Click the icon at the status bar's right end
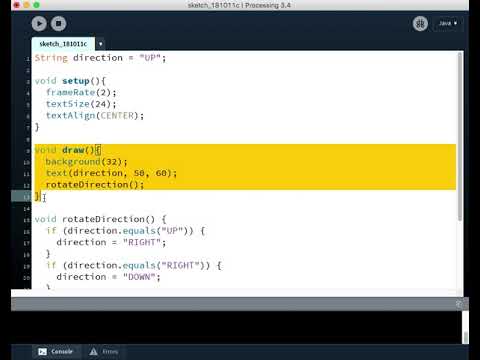The height and width of the screenshot is (360, 480). 459,304
